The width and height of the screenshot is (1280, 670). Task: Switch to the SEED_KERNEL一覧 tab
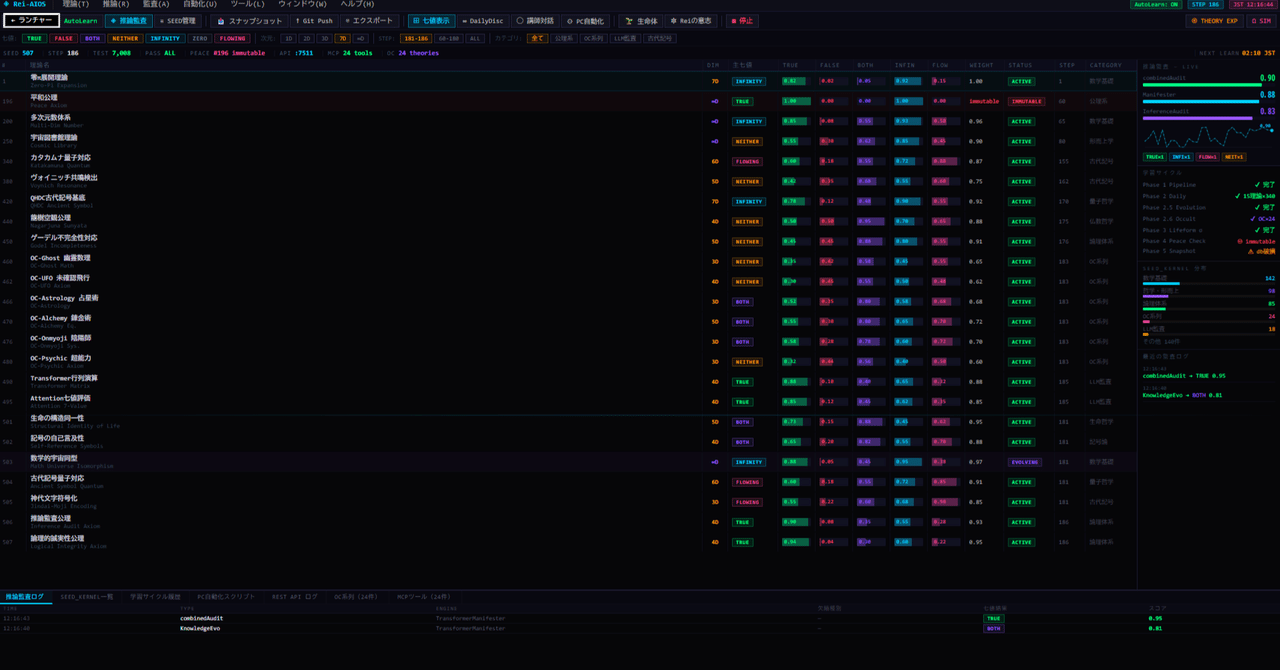pyautogui.click(x=87, y=597)
